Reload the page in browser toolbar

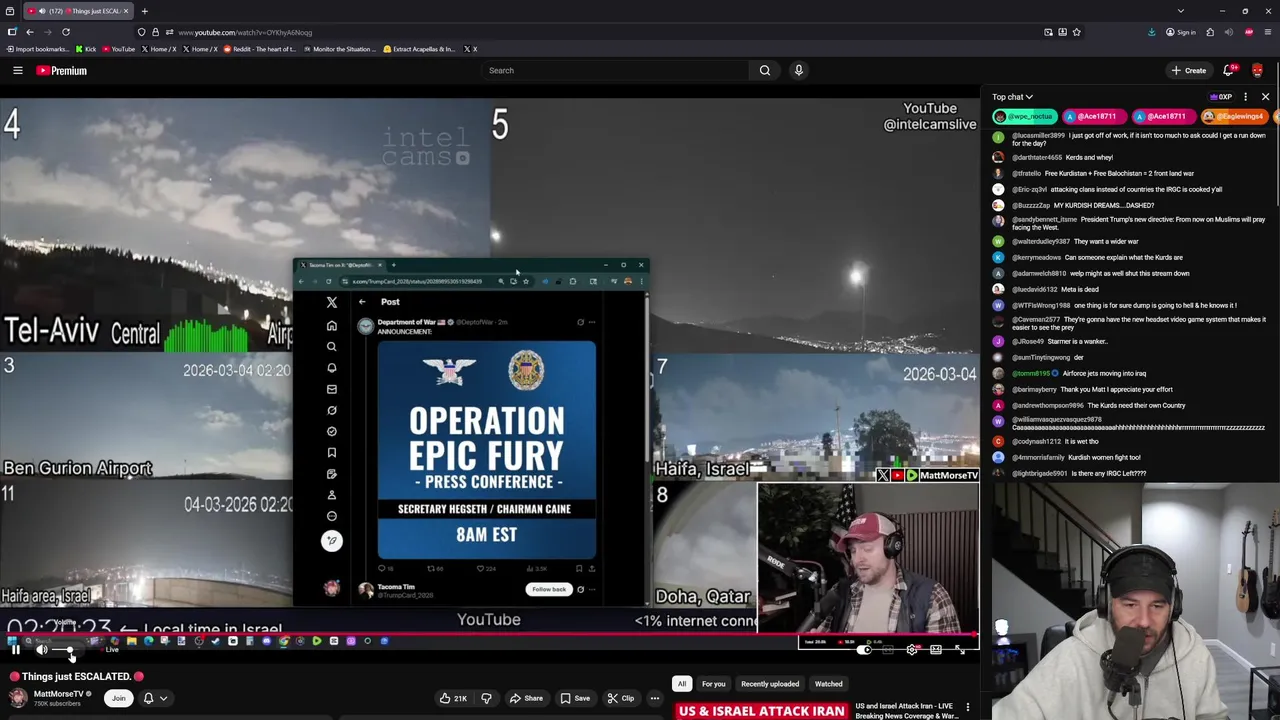(x=66, y=32)
